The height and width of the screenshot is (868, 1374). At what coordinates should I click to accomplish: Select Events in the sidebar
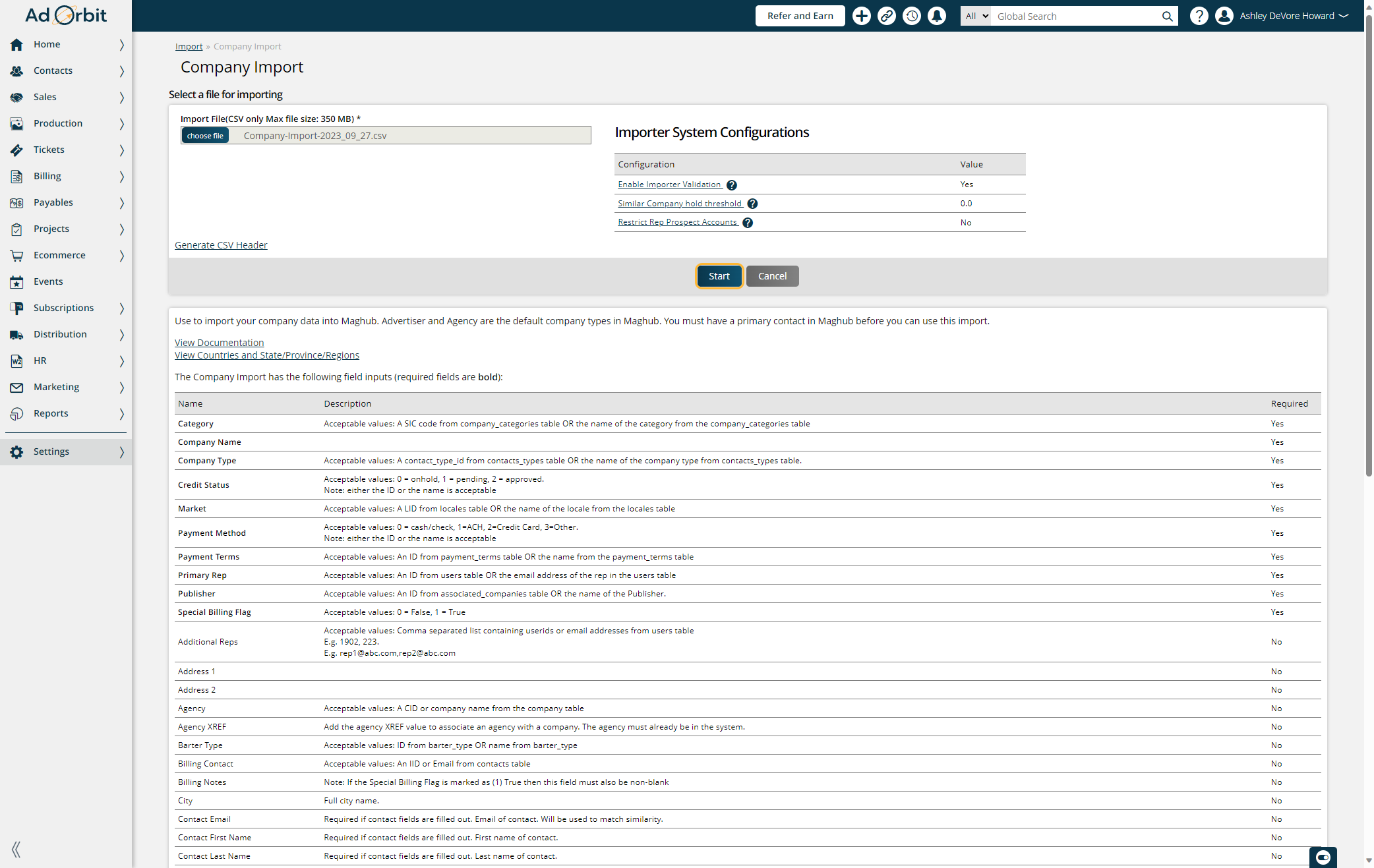coord(48,281)
